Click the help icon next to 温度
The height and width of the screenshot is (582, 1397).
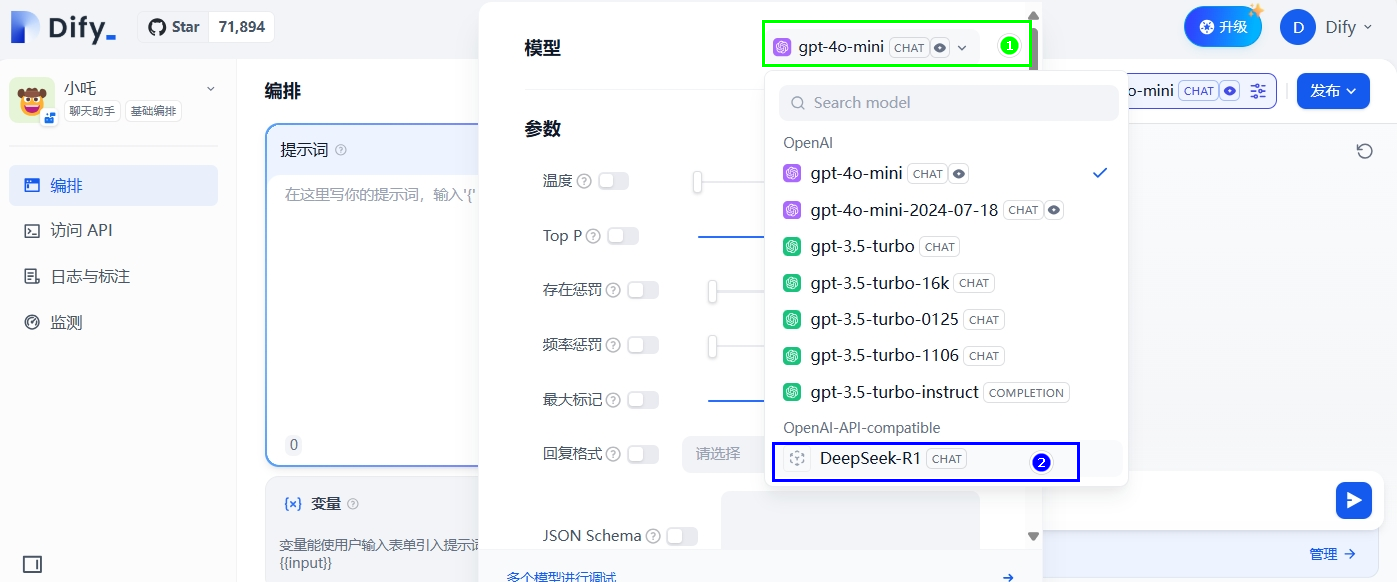point(584,181)
